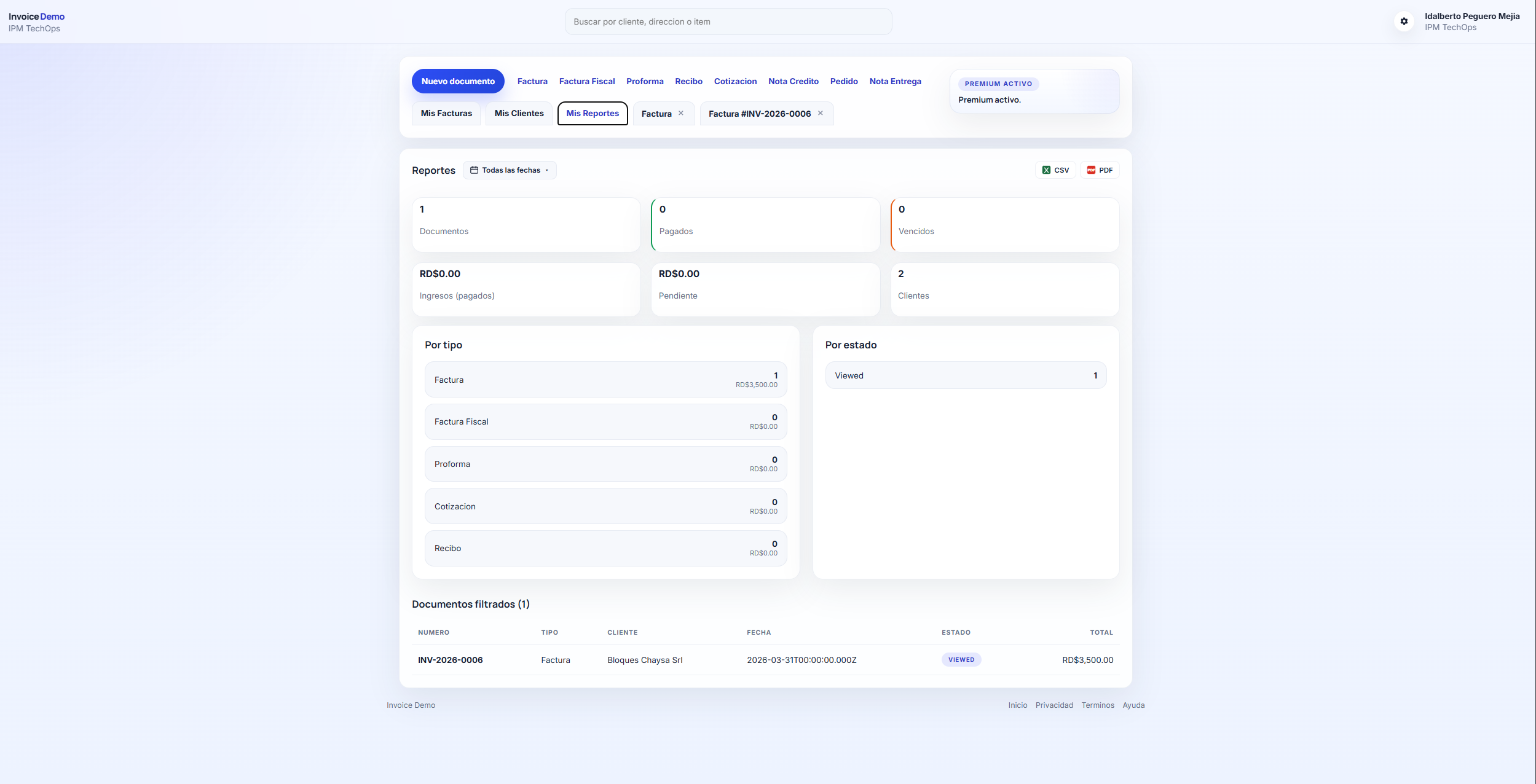Export report as CSV
Viewport: 1536px width, 784px height.
pyautogui.click(x=1055, y=170)
